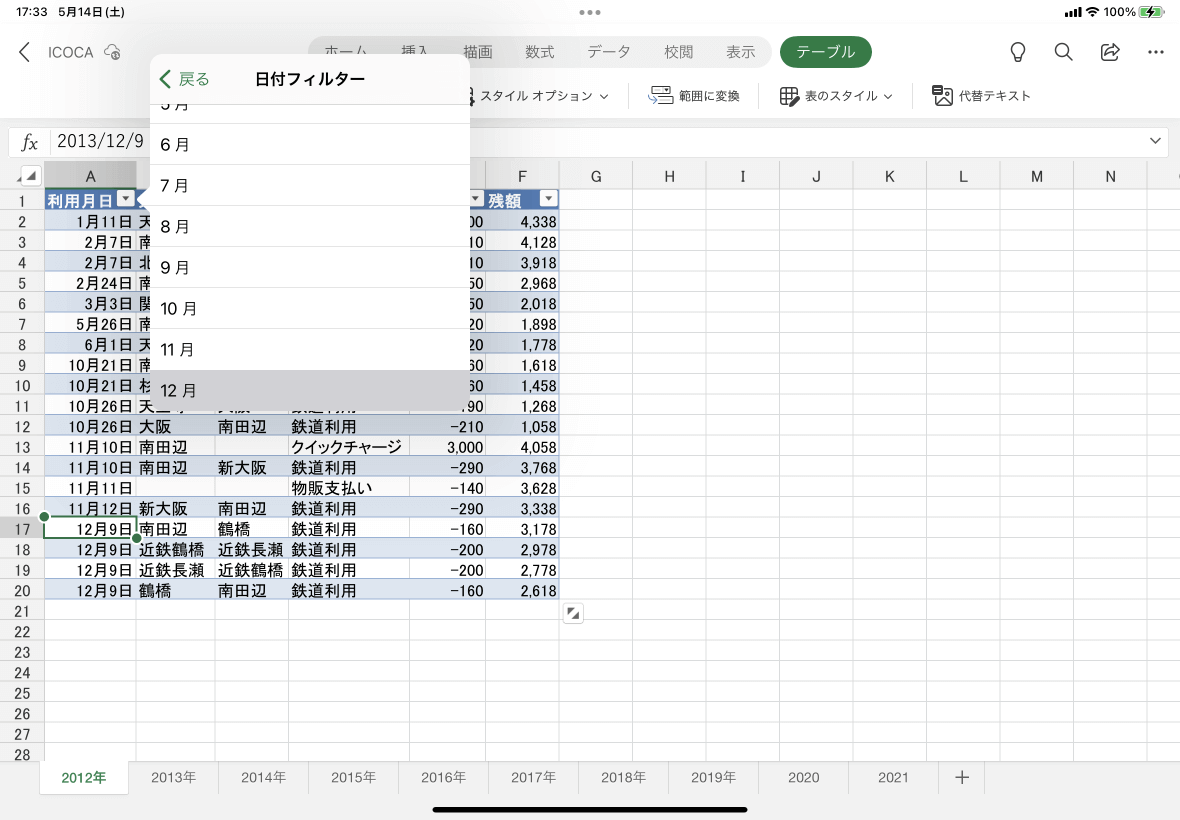Select 7 月 in date filter
The image size is (1180, 820).
(x=310, y=185)
